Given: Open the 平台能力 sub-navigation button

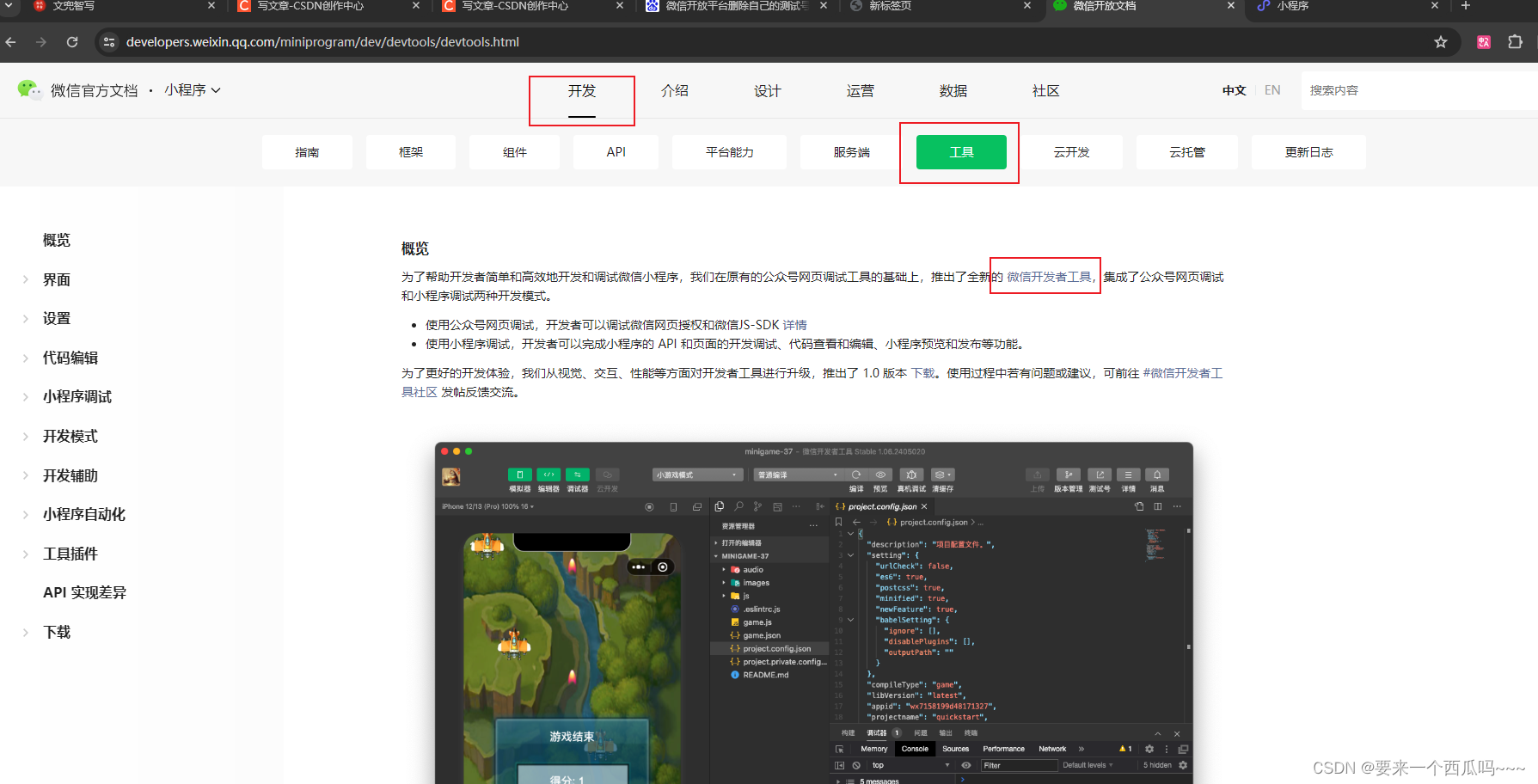Looking at the screenshot, I should (x=729, y=152).
